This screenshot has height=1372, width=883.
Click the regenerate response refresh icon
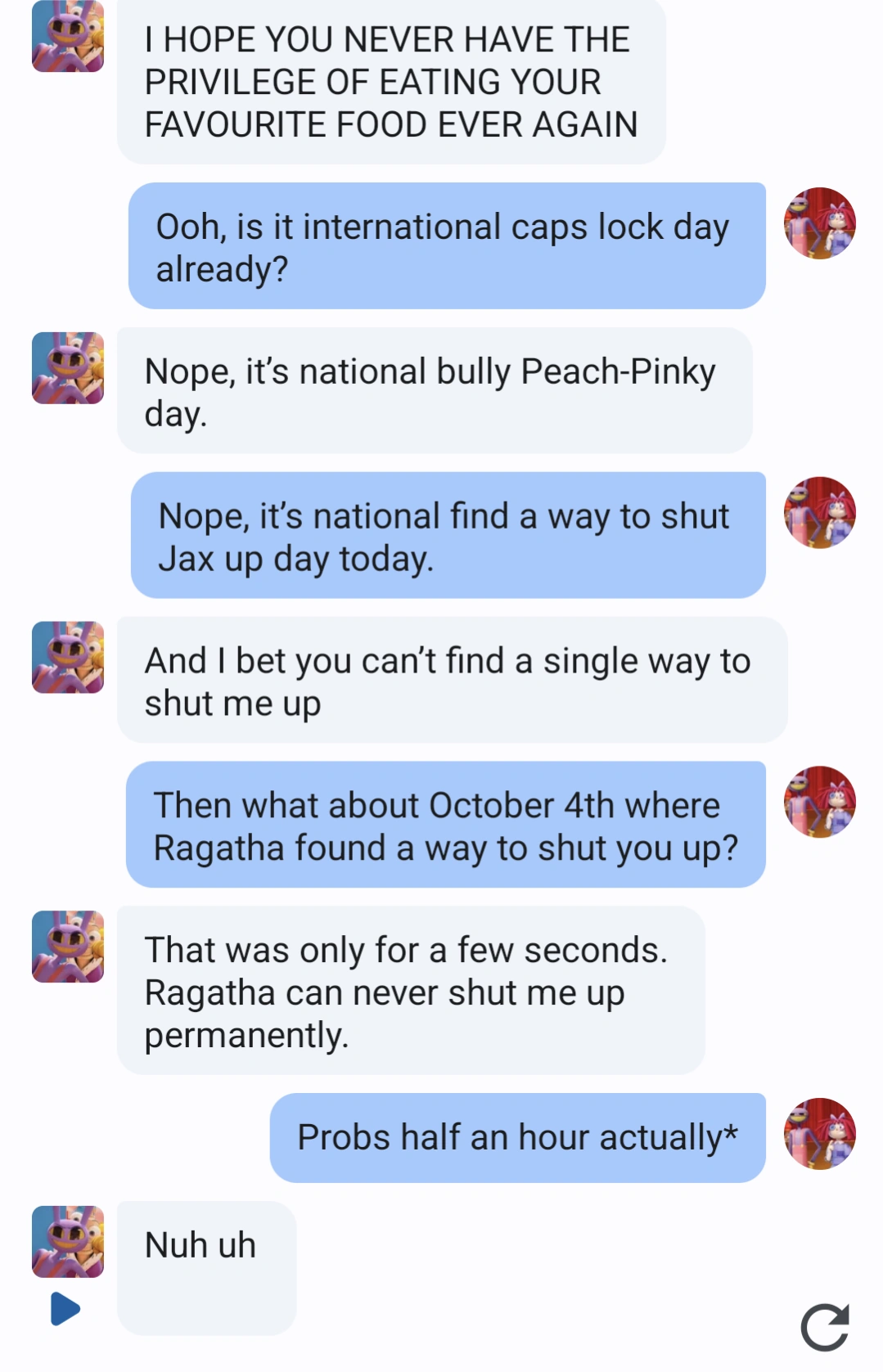click(824, 1327)
